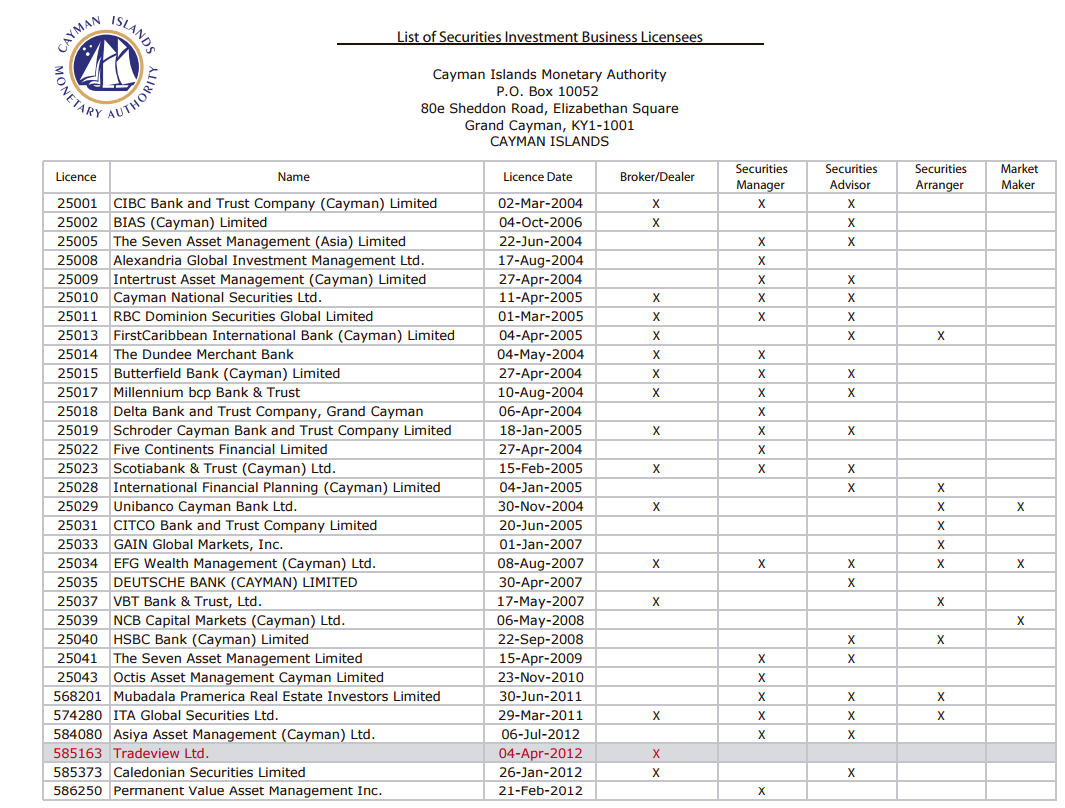Select 'CITCO Bank and Trust Company Limited'
Viewport: 1065px width, 808px height.
tap(245, 526)
